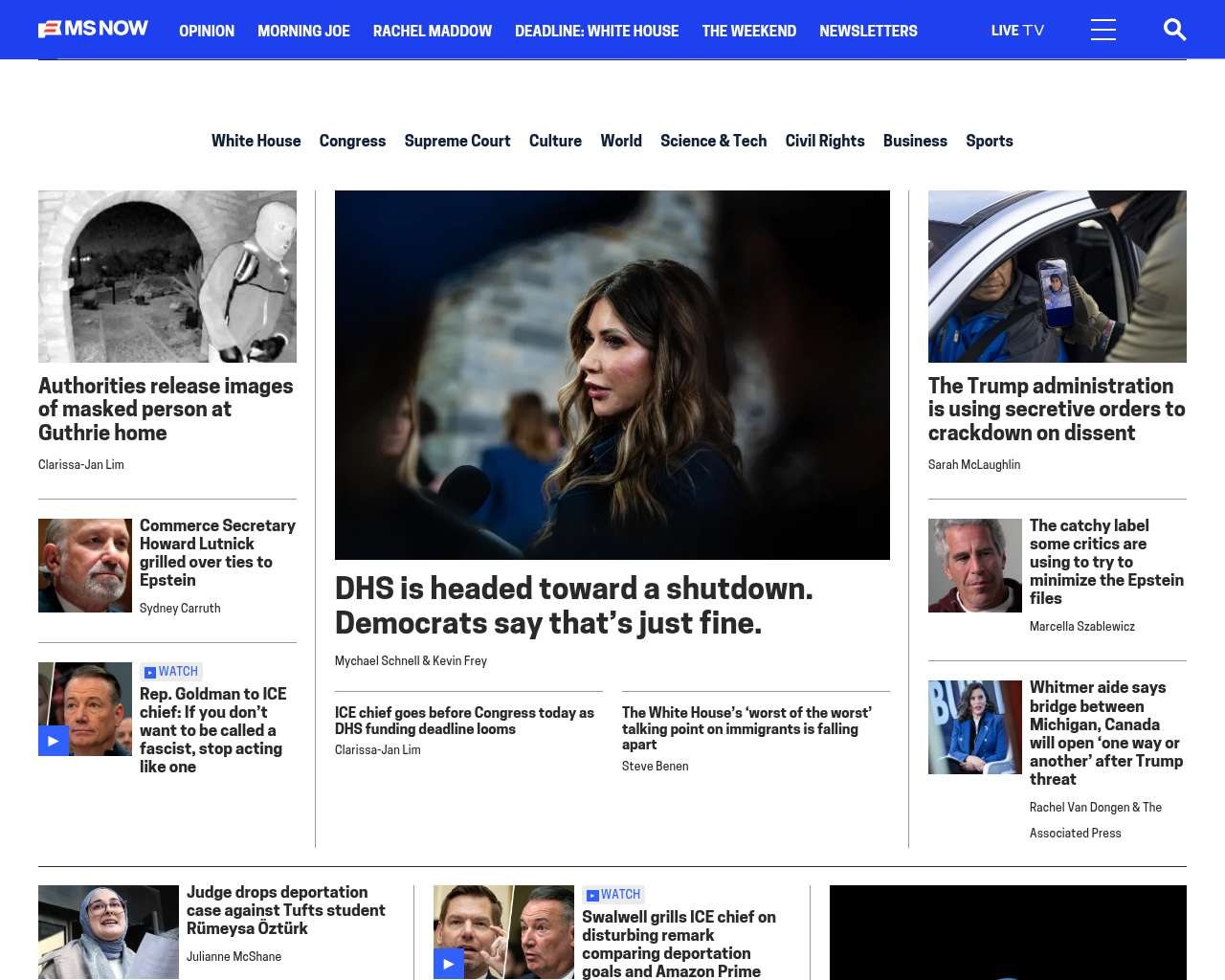Screen dimensions: 1225x980
Task: Click the MS NOW logo
Action: pos(93,30)
